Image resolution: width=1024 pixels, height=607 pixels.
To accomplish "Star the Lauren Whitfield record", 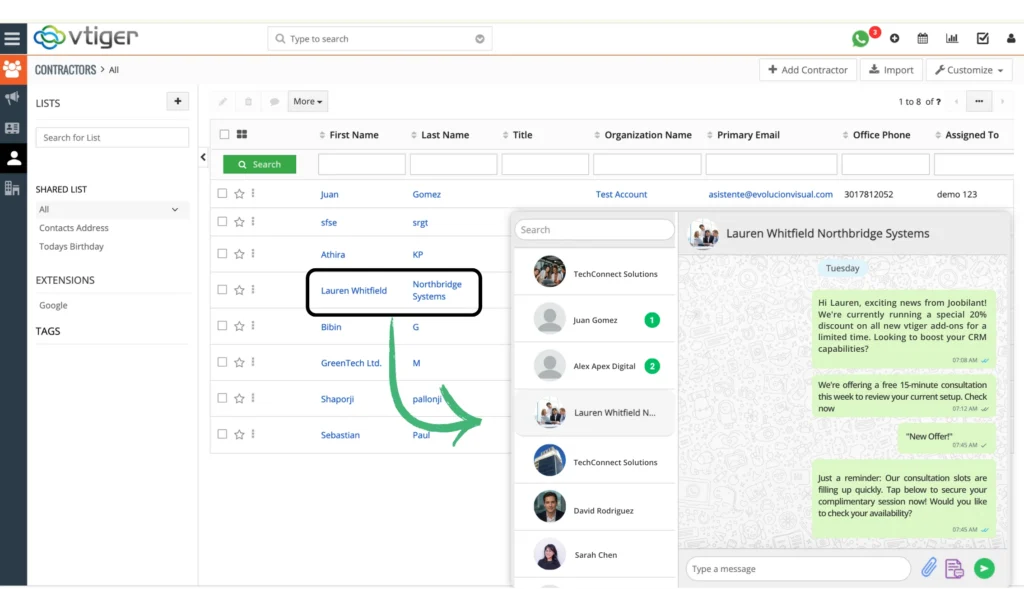I will pos(240,289).
